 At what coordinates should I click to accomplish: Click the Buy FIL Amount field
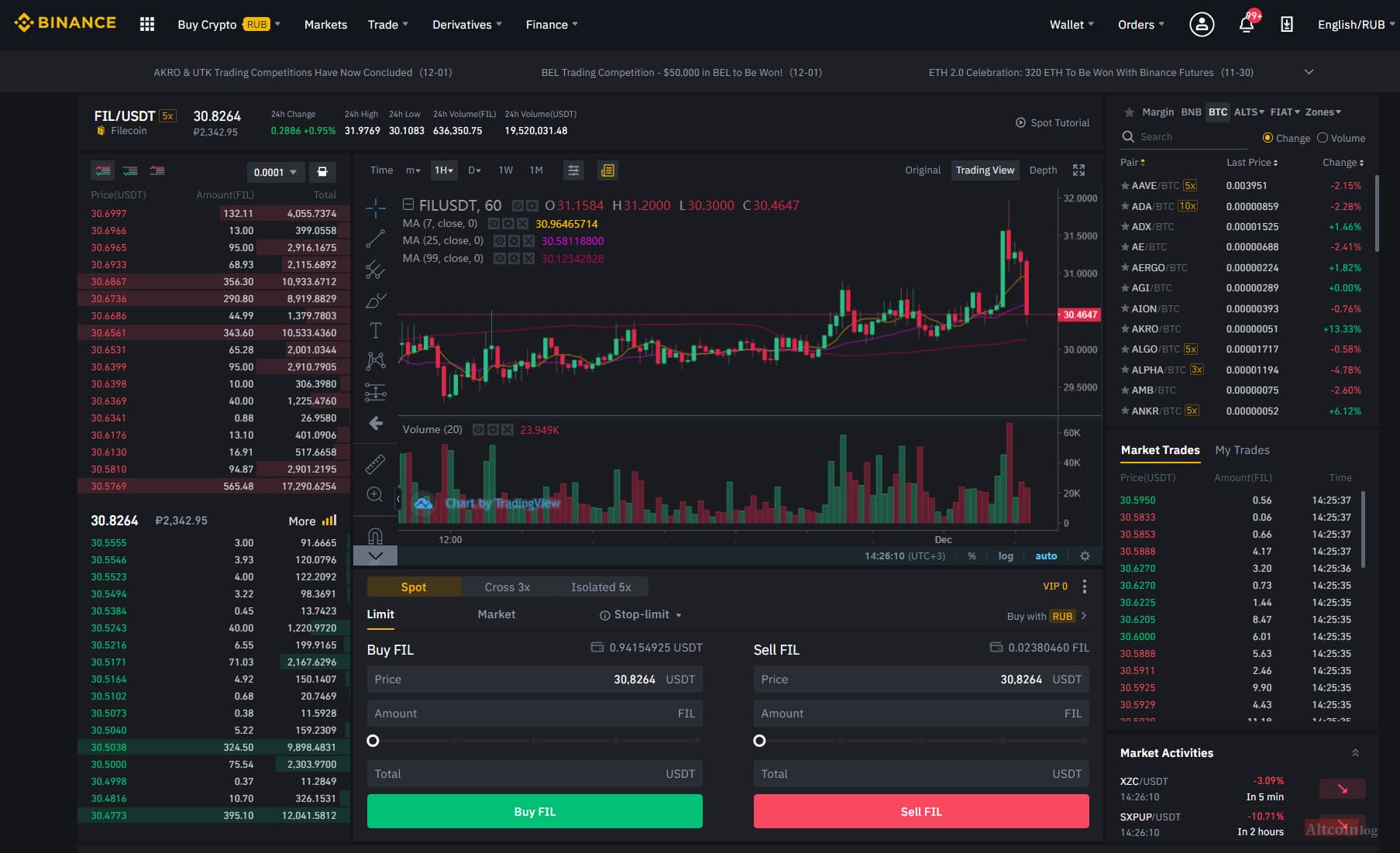point(535,714)
